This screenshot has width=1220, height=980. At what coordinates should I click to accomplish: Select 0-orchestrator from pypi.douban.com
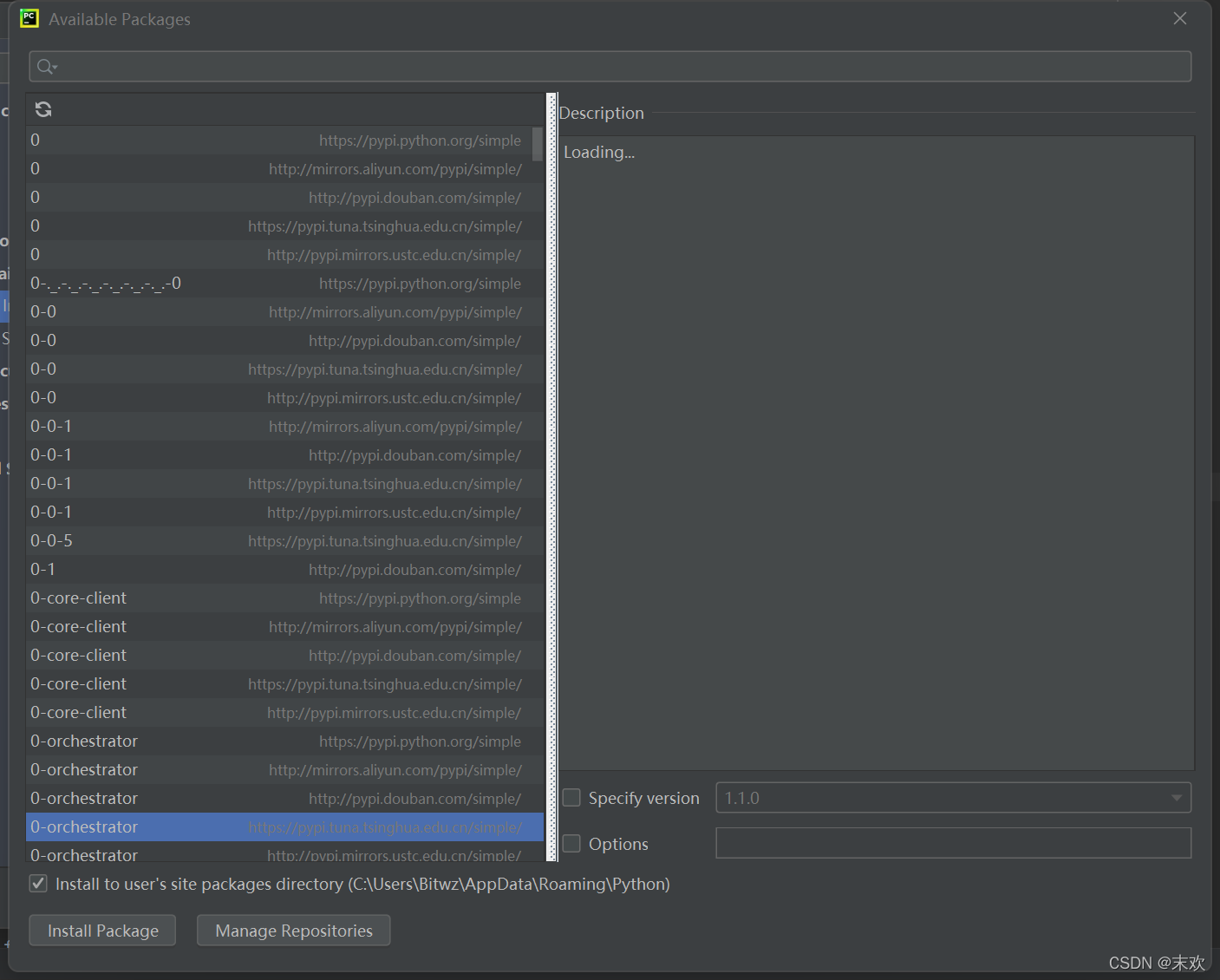click(285, 798)
